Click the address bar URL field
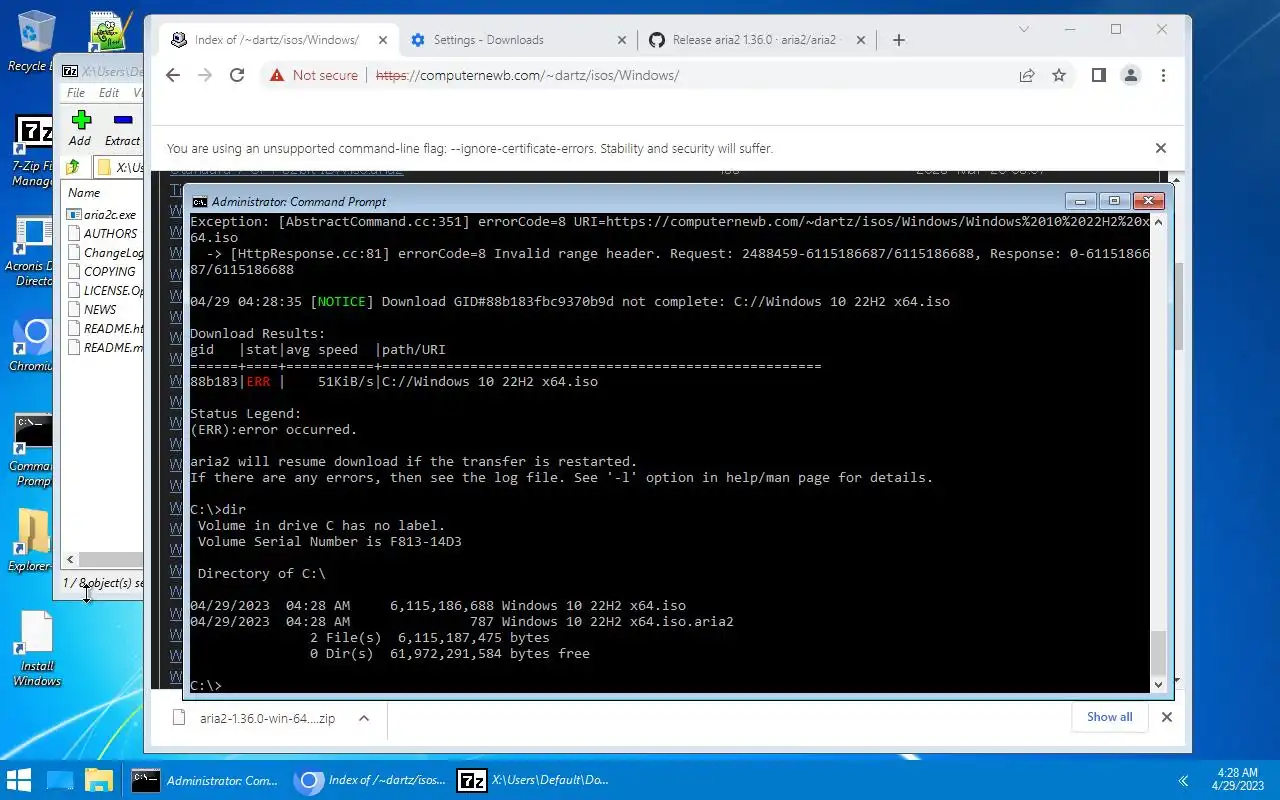The width and height of the screenshot is (1280, 800). coord(690,75)
